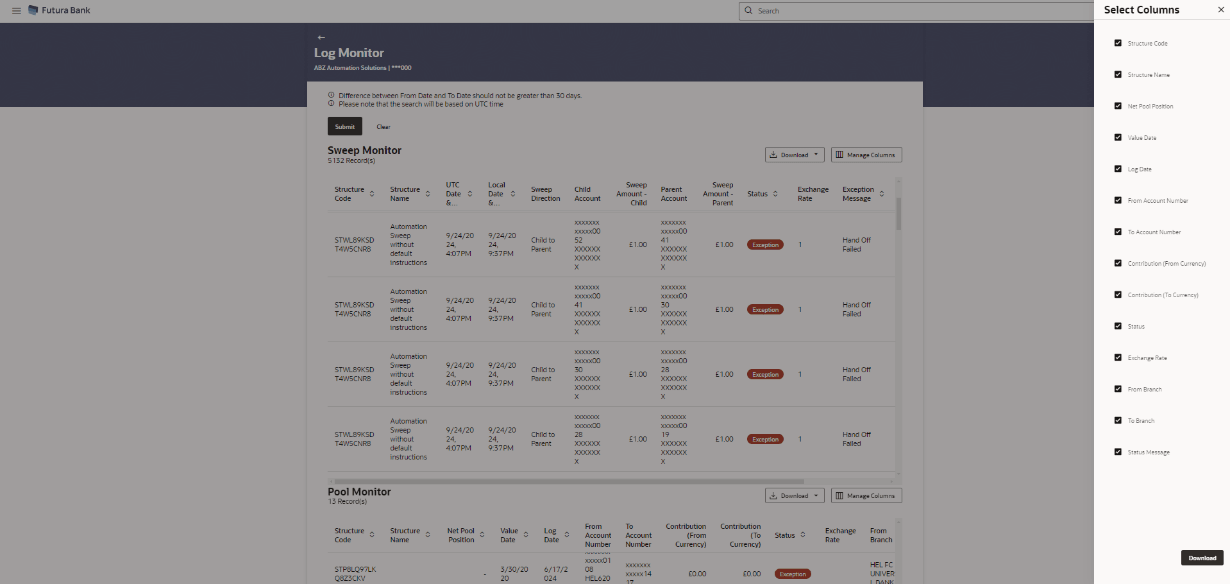Toggle the From Account Number checkbox
The height and width of the screenshot is (584, 1230).
click(x=1118, y=200)
